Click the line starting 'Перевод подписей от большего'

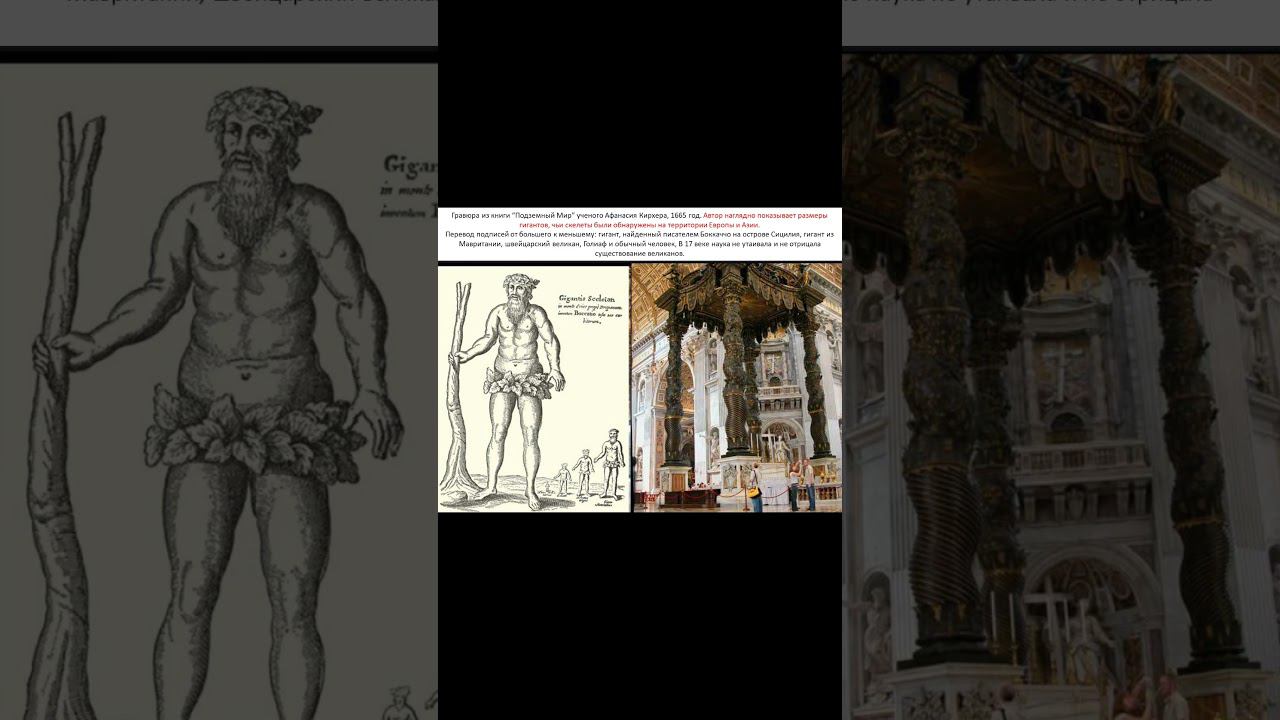[639, 234]
